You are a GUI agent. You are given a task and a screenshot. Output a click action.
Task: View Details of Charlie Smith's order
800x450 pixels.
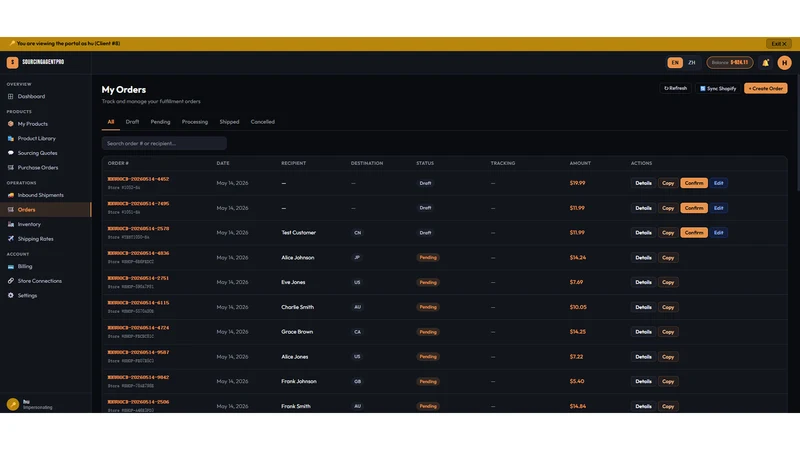pyautogui.click(x=643, y=307)
